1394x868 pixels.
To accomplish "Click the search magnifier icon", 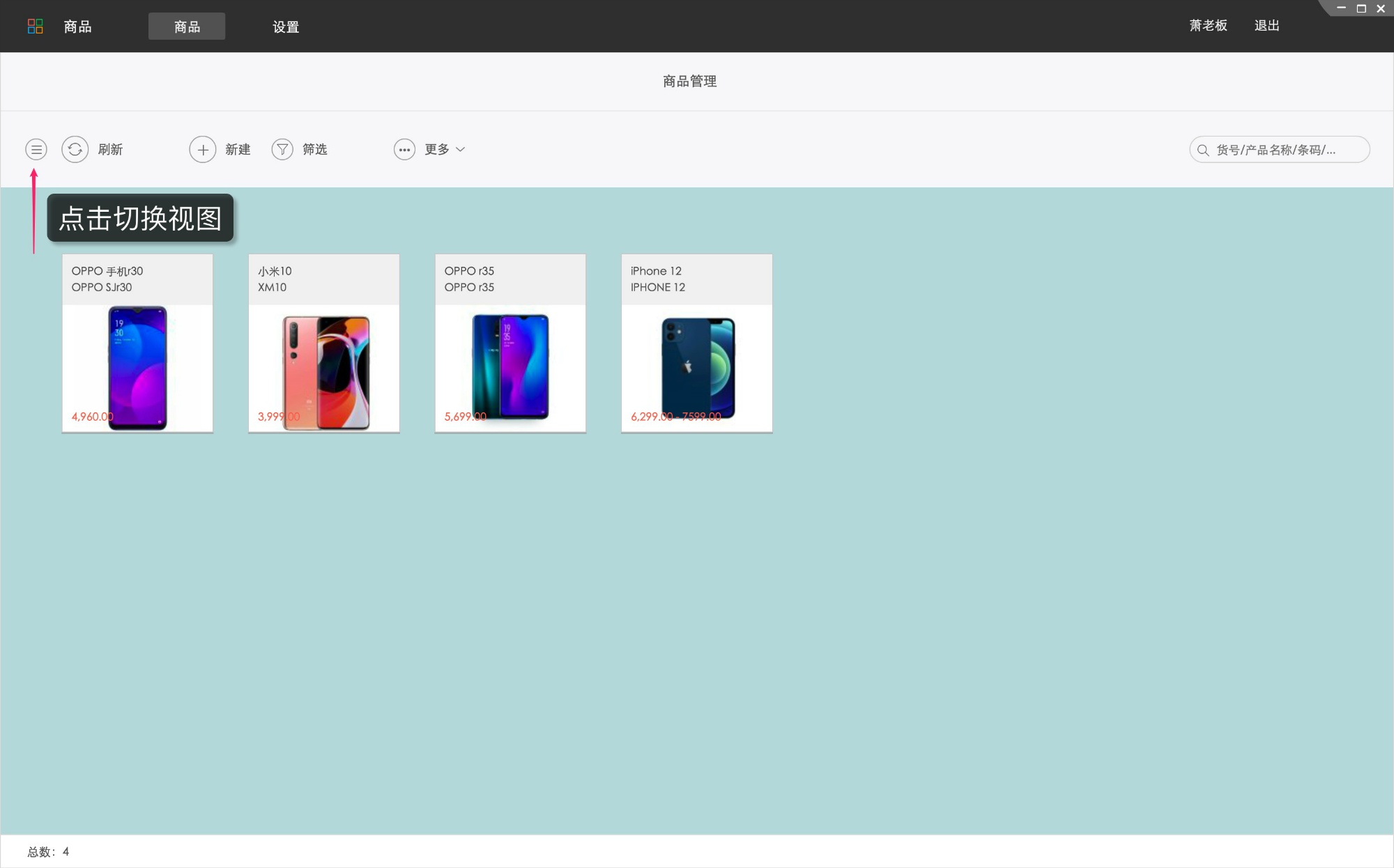I will 1203,150.
